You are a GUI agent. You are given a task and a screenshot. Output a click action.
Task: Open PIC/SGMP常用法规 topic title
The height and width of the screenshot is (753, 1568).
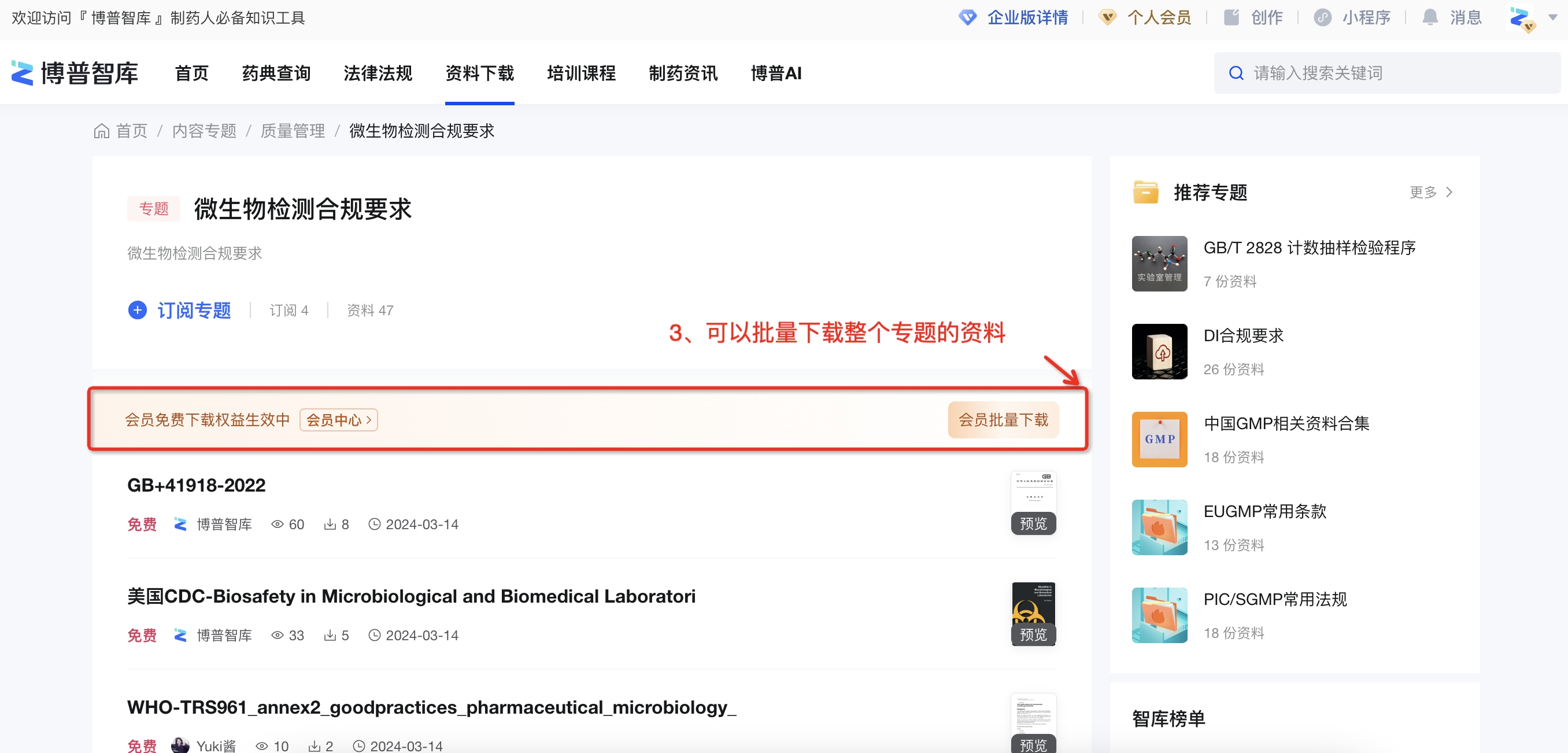(1275, 599)
